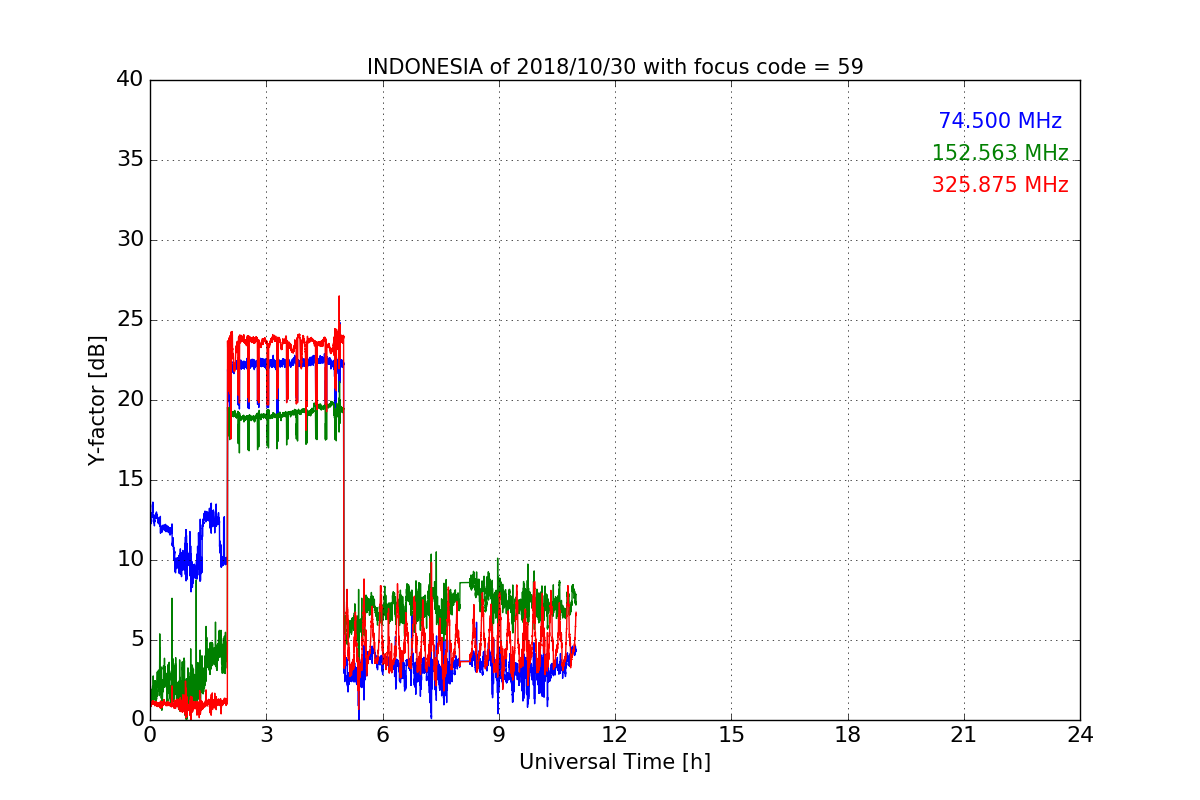Click the x-axis tick label 21

click(964, 735)
